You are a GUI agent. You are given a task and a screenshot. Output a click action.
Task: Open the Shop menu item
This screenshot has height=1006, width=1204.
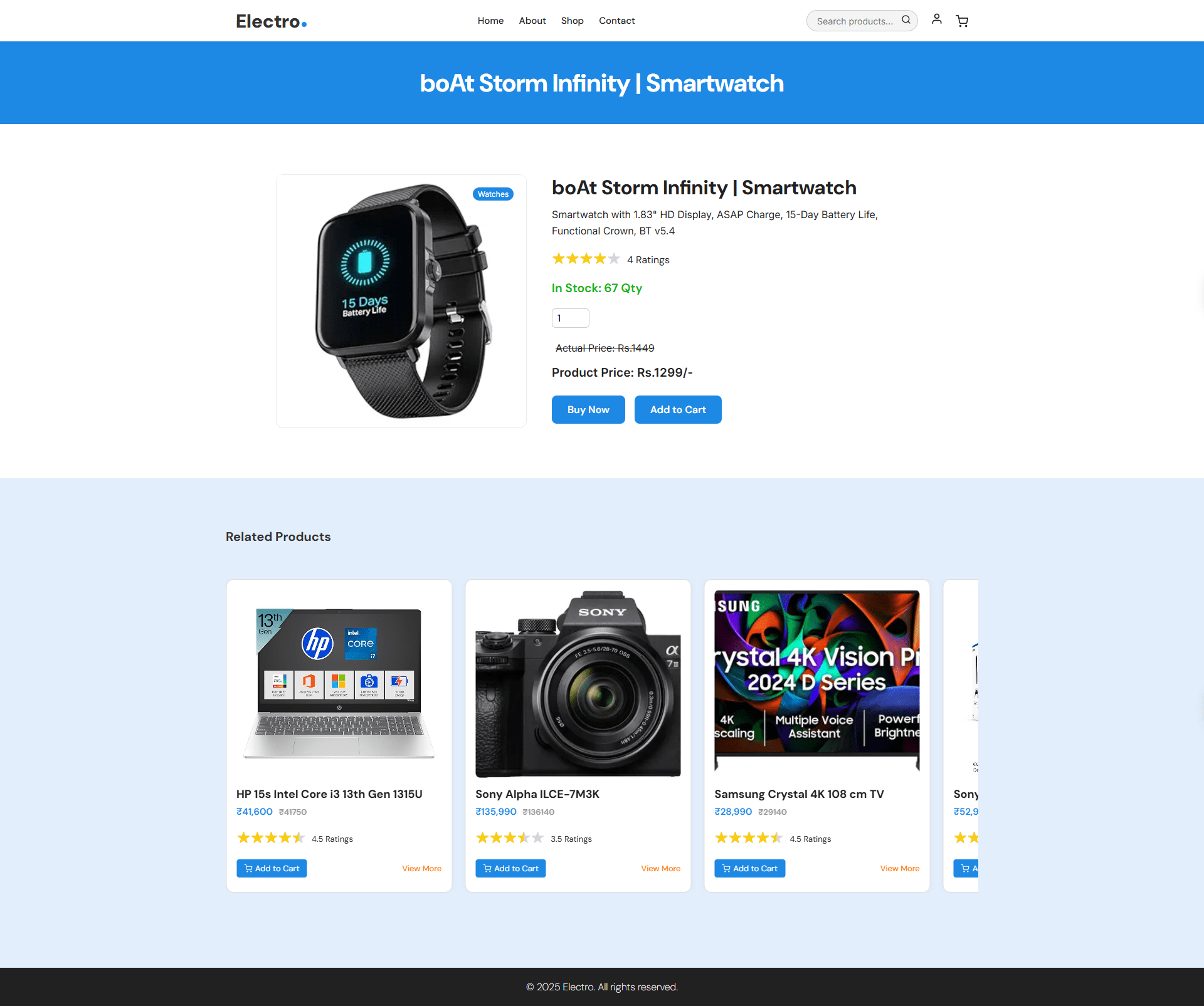coord(572,21)
